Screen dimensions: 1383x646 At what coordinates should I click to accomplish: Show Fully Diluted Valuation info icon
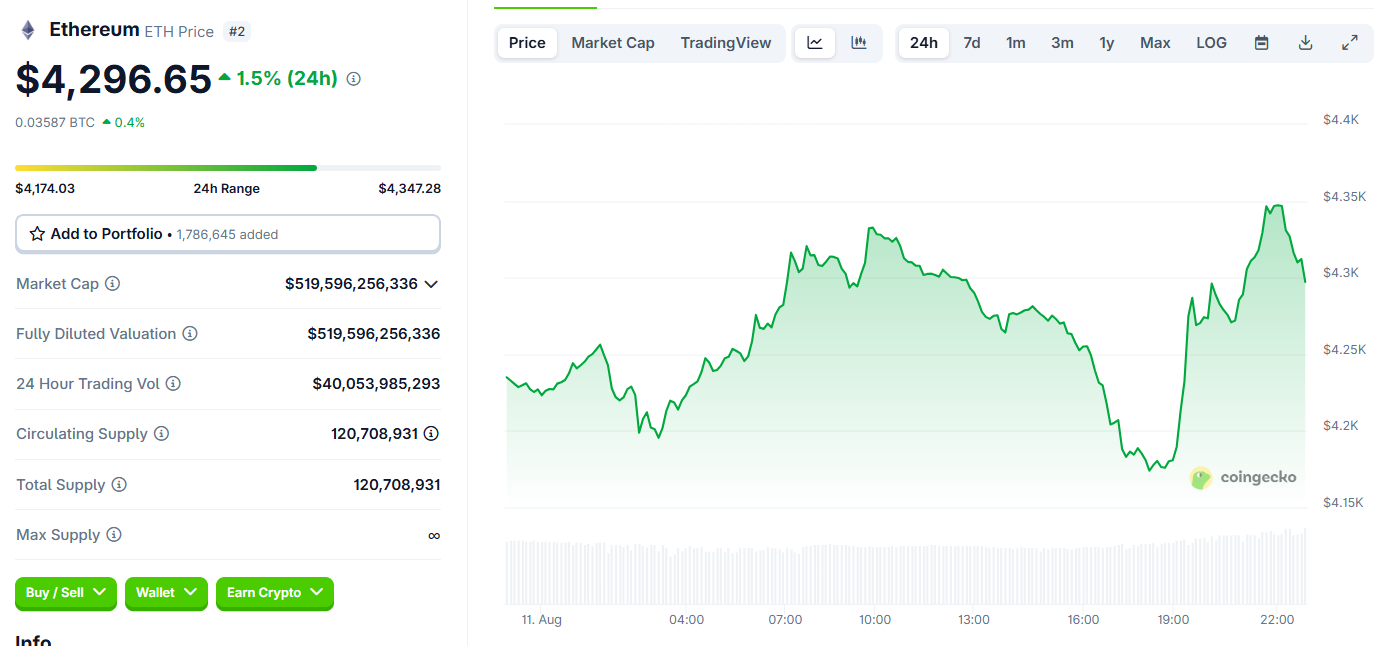coord(190,334)
